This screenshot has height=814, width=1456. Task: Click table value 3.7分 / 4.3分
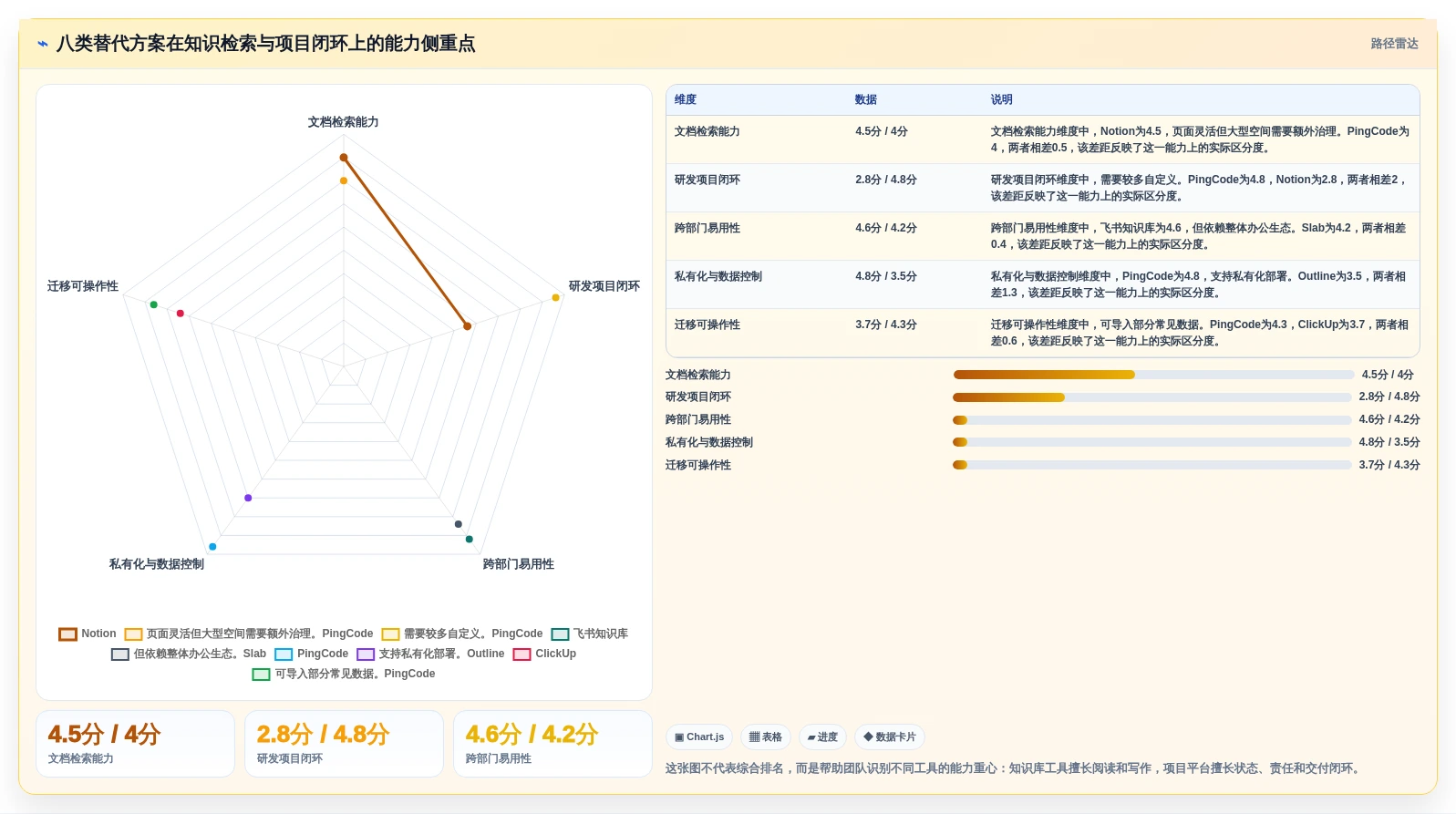point(886,325)
